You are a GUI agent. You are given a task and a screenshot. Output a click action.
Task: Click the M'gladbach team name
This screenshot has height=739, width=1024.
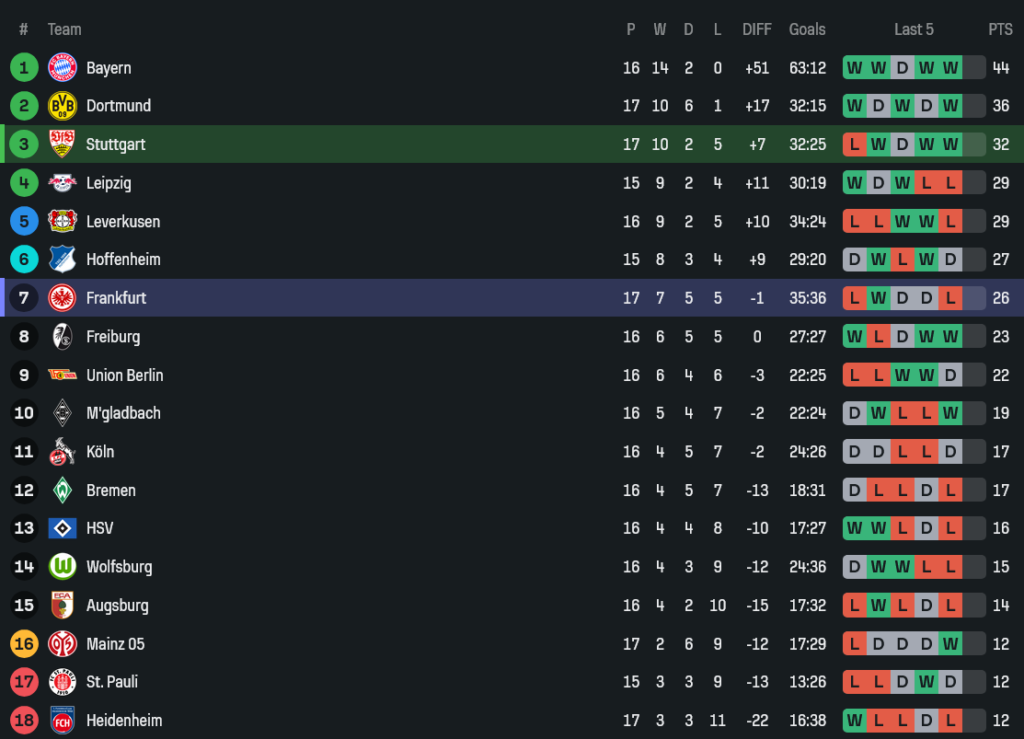tap(123, 413)
